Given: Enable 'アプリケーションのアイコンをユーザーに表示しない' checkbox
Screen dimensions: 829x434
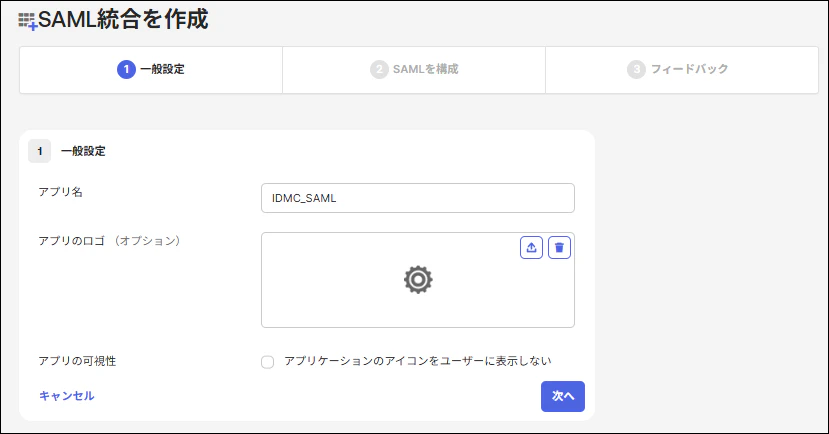Looking at the screenshot, I should point(268,362).
